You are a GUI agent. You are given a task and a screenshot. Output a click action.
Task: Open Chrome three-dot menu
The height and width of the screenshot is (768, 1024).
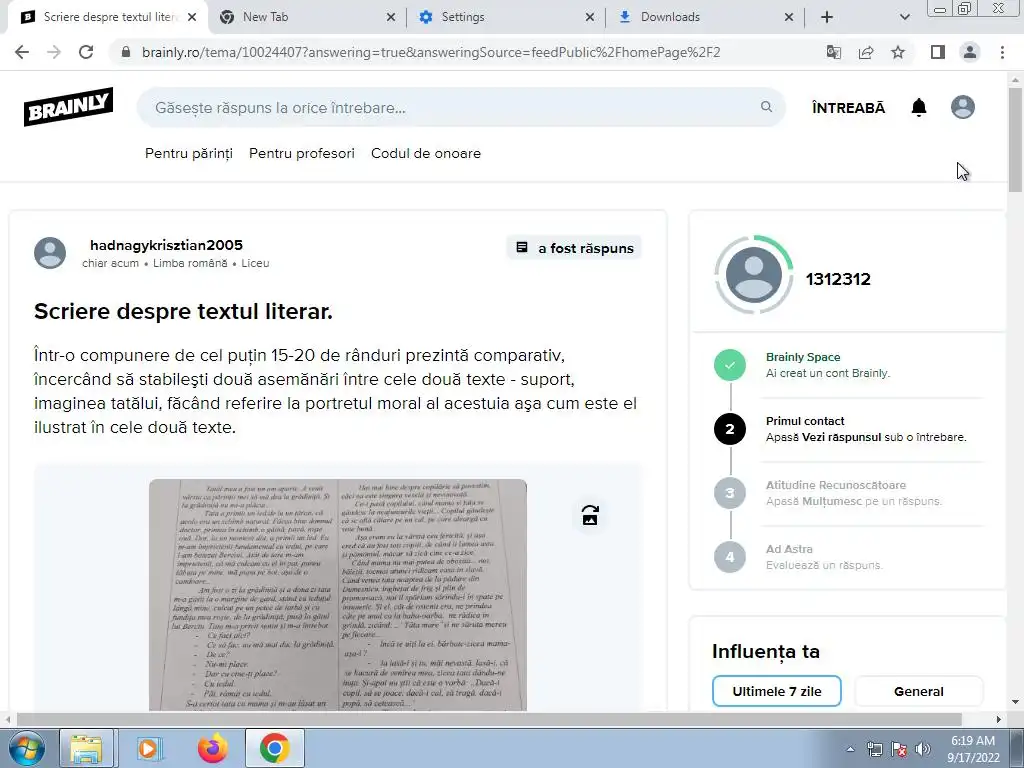[1002, 52]
